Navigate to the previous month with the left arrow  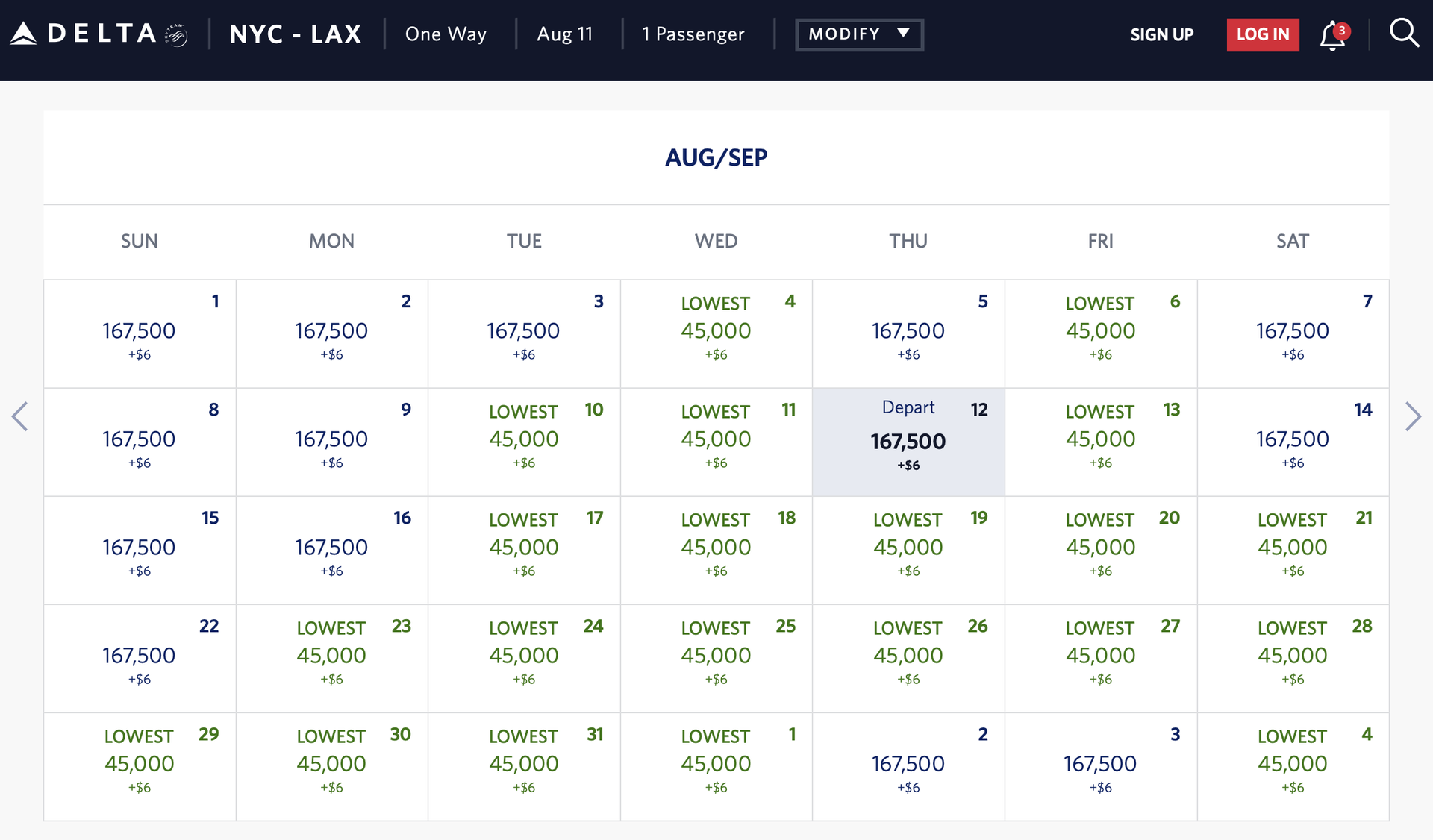pyautogui.click(x=20, y=416)
